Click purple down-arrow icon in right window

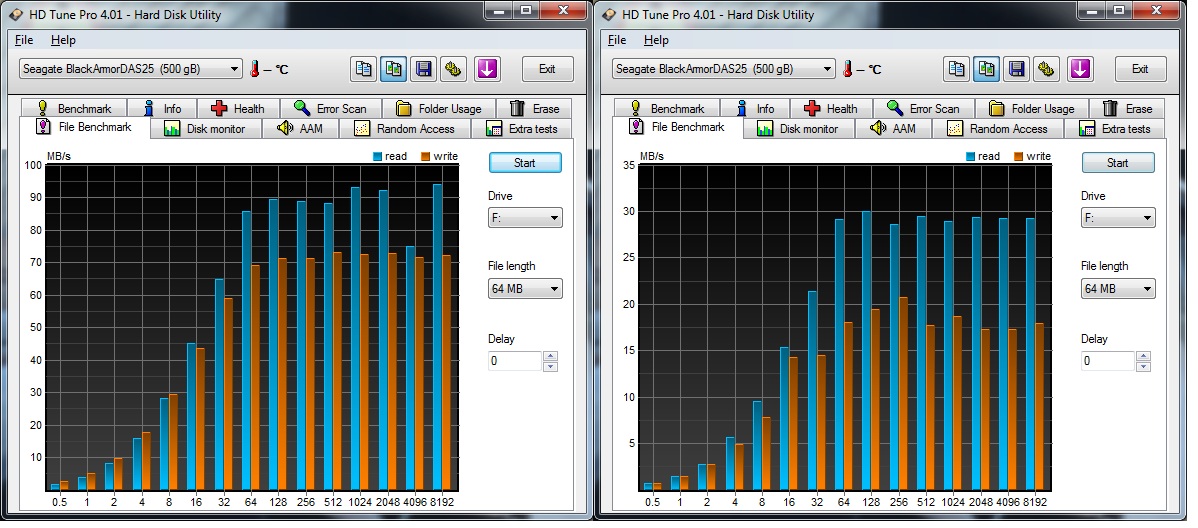click(x=1080, y=69)
